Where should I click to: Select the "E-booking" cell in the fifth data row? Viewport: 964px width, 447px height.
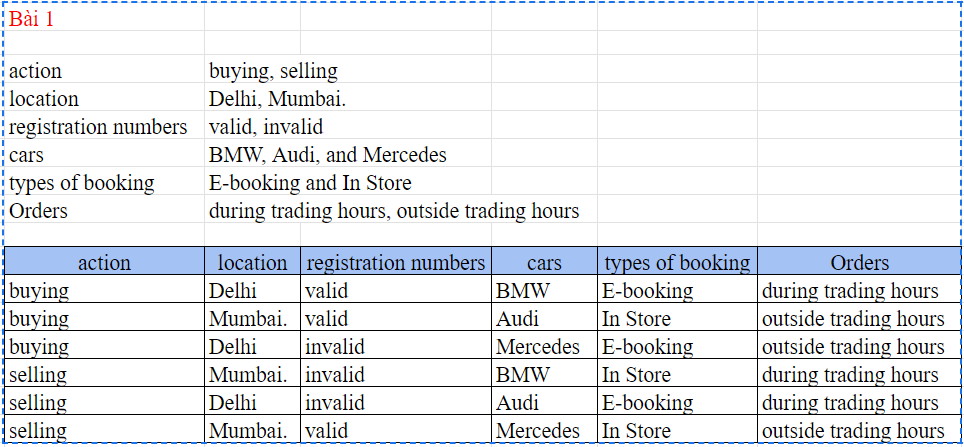pos(647,403)
